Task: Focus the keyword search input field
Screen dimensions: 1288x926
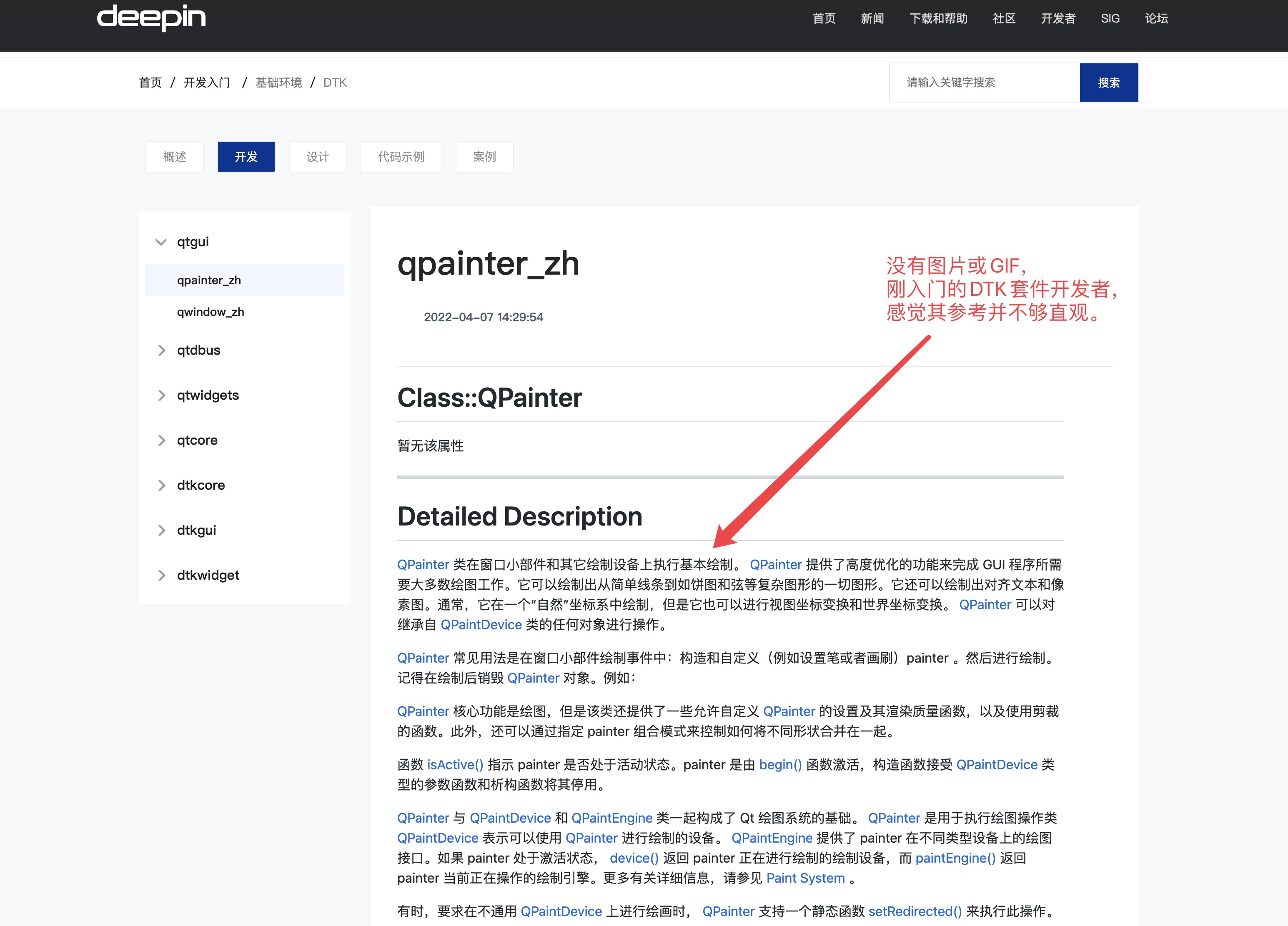Action: [x=984, y=83]
